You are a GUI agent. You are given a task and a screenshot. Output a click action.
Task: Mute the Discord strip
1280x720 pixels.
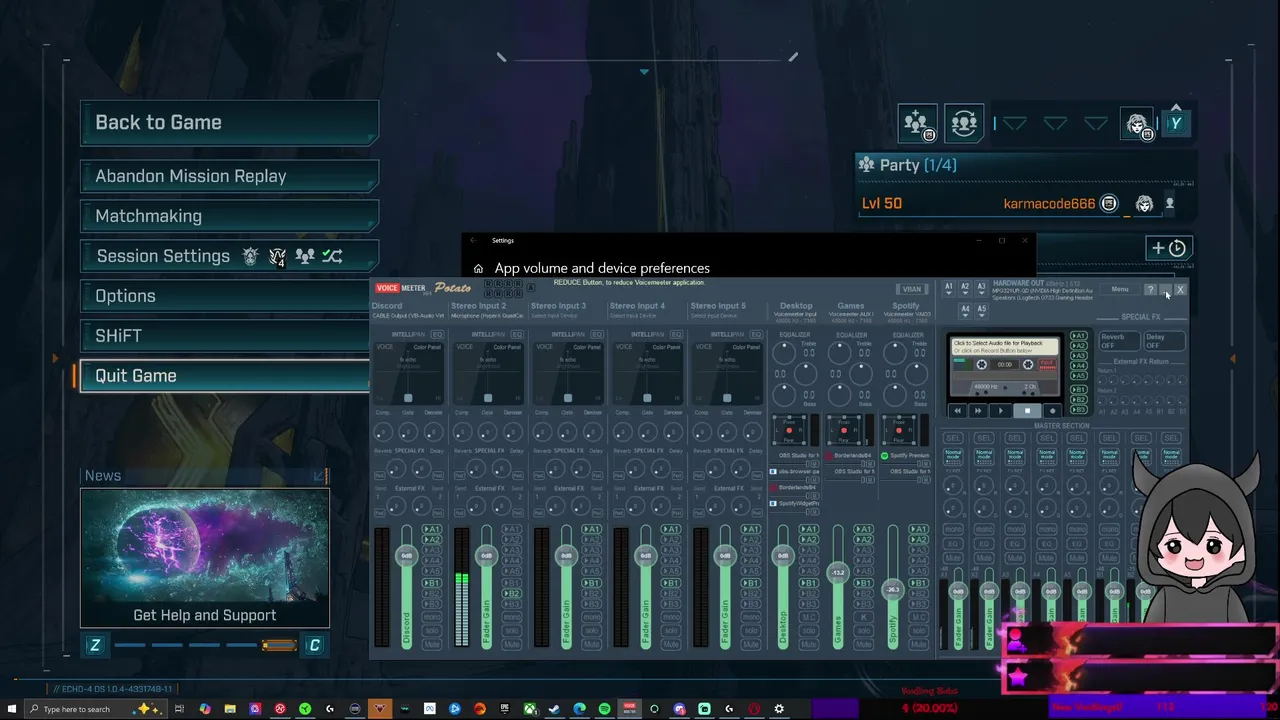pos(431,644)
